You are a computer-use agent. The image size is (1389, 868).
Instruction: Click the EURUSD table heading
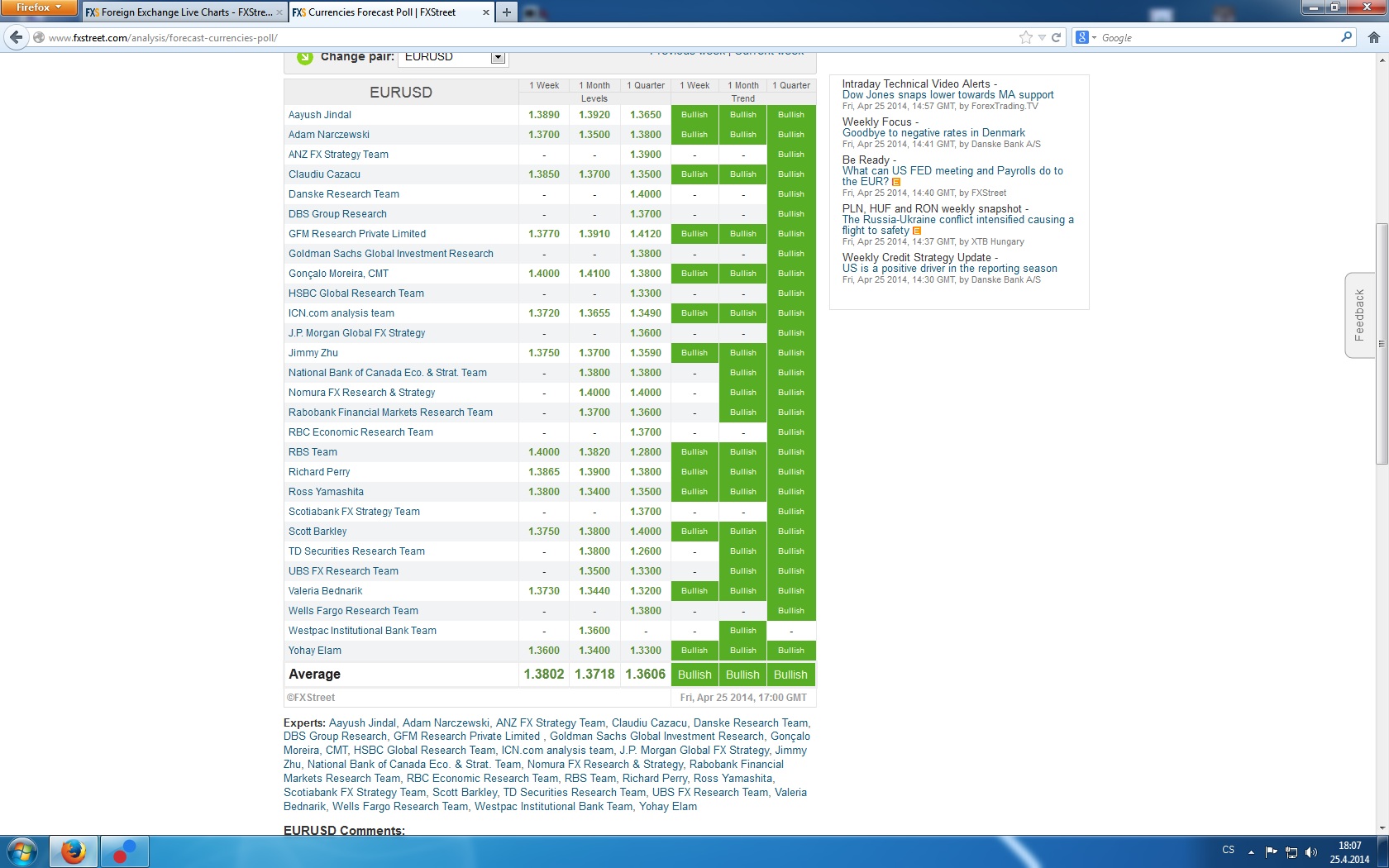[x=401, y=93]
